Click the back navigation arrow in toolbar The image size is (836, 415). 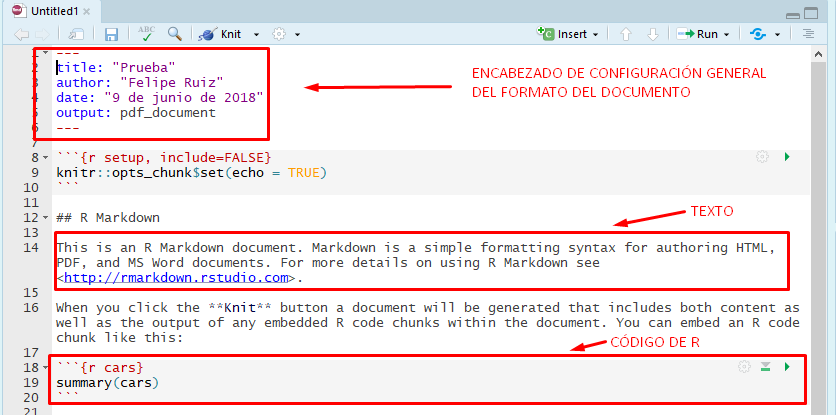point(21,35)
